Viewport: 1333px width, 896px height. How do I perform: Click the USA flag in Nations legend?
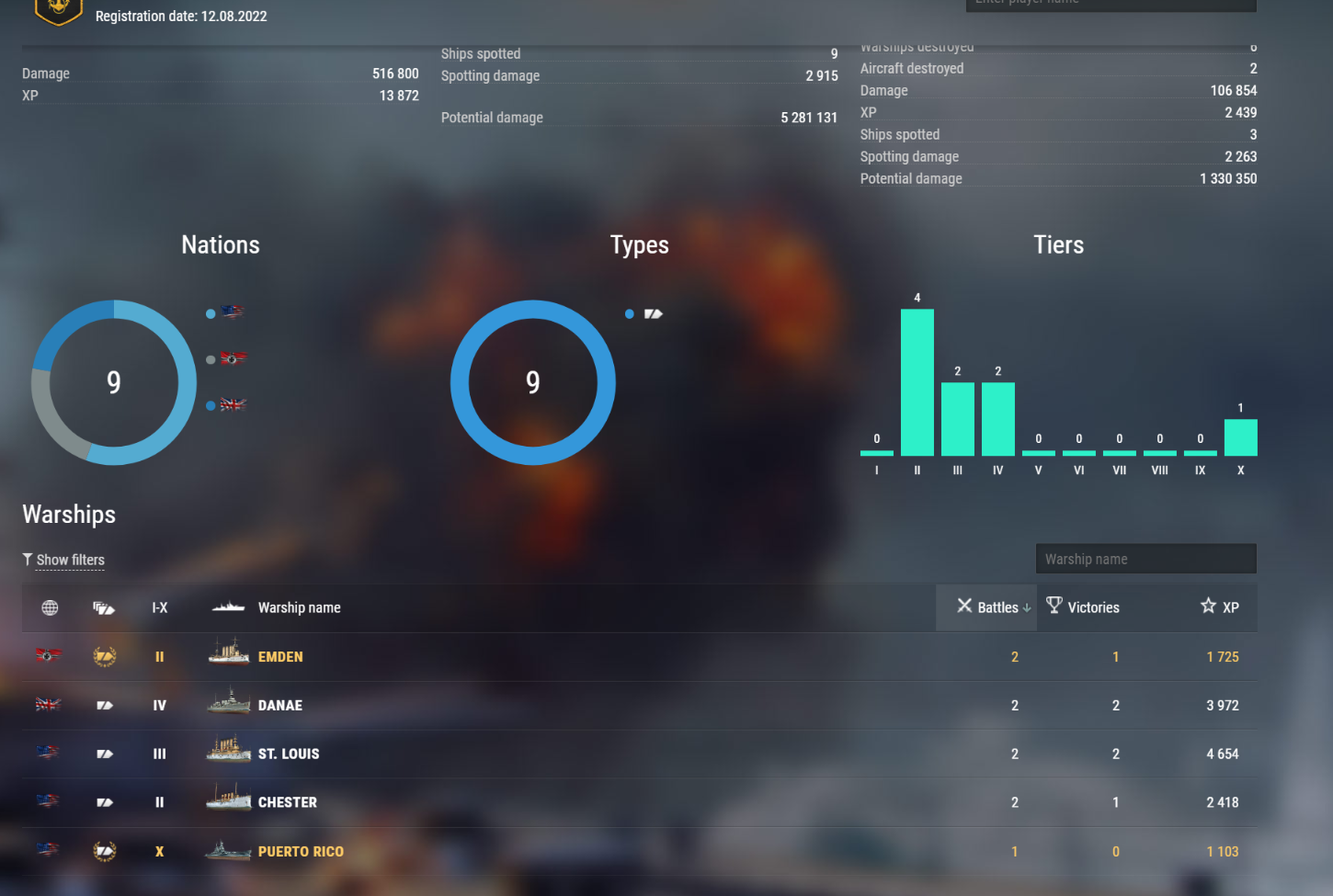(x=233, y=312)
